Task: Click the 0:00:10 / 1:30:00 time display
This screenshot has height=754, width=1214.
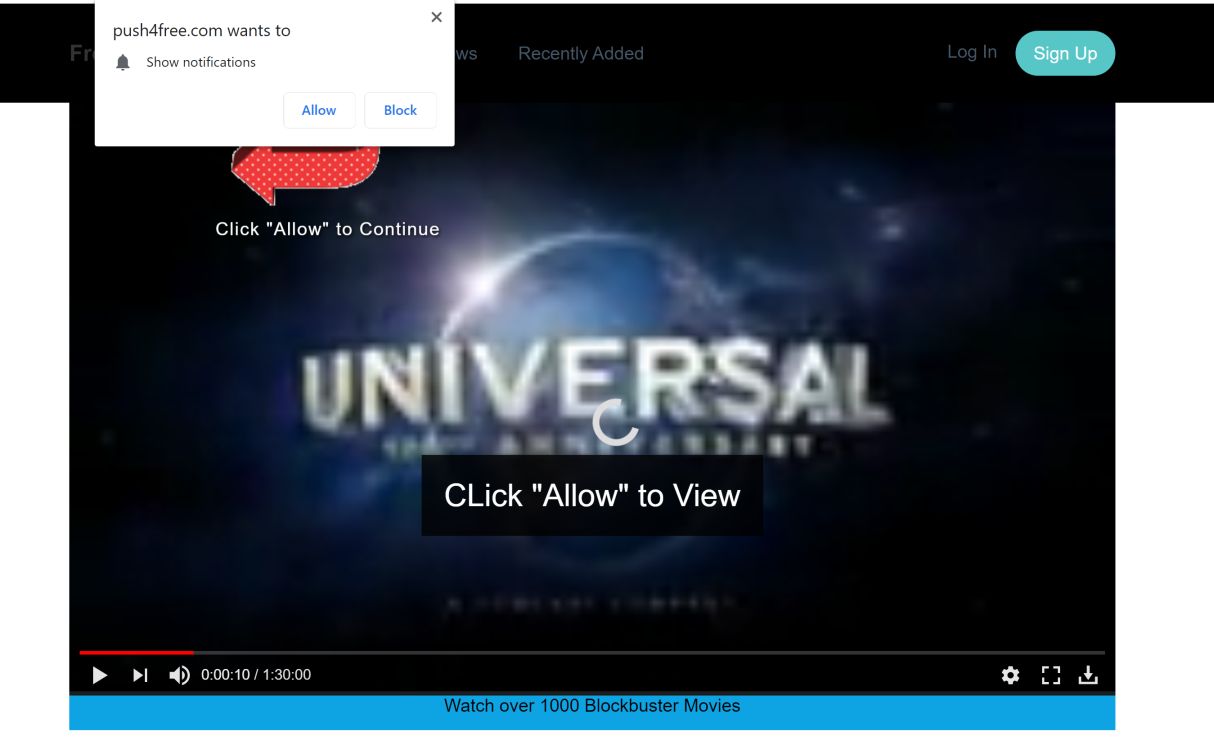Action: (x=256, y=675)
